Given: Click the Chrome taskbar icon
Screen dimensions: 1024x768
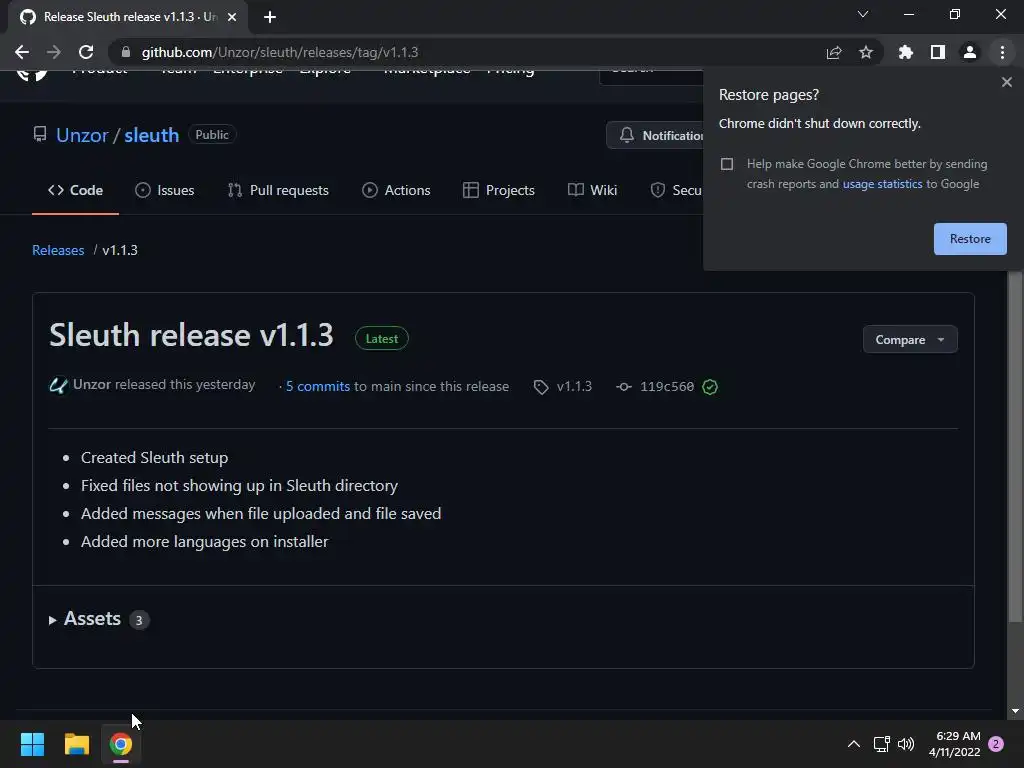Looking at the screenshot, I should pos(121,744).
